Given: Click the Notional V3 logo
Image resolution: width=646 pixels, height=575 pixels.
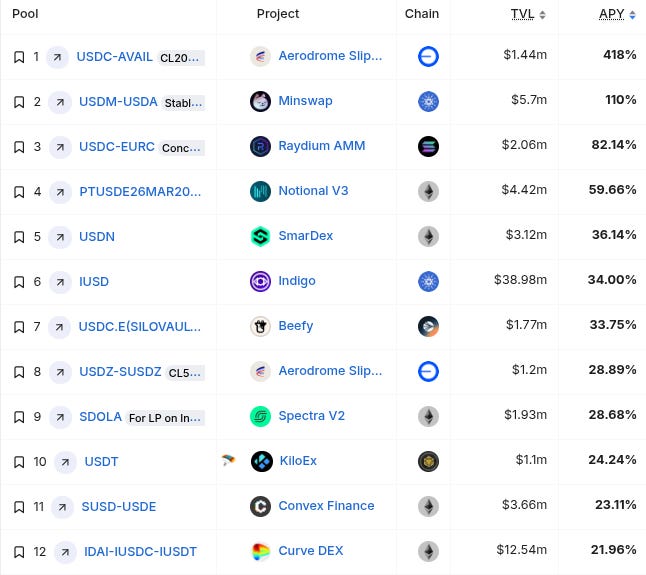Looking at the screenshot, I should (260, 192).
